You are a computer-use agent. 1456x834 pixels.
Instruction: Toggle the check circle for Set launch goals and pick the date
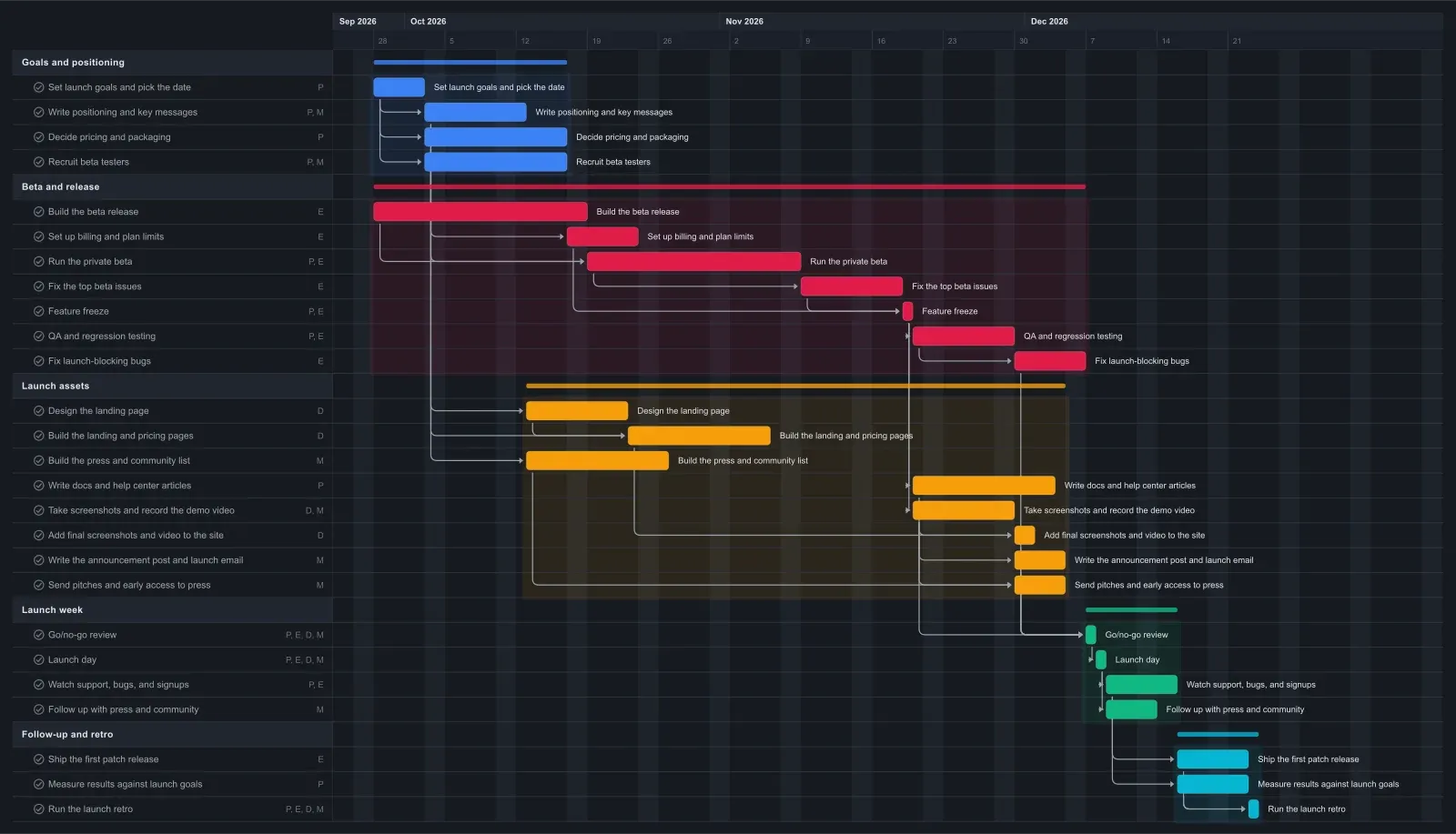coord(39,87)
